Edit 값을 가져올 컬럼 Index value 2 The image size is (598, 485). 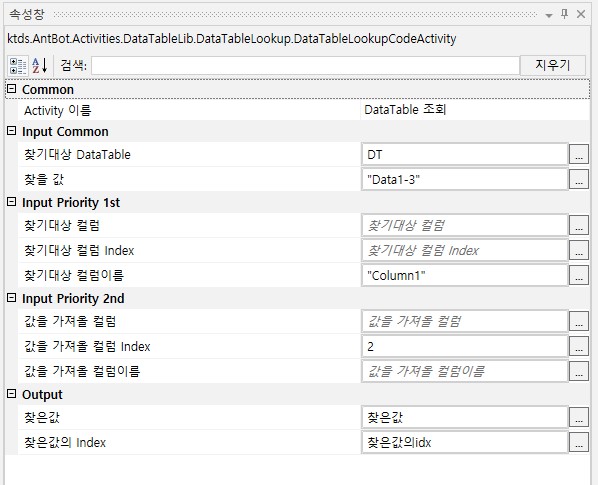pyautogui.click(x=465, y=346)
